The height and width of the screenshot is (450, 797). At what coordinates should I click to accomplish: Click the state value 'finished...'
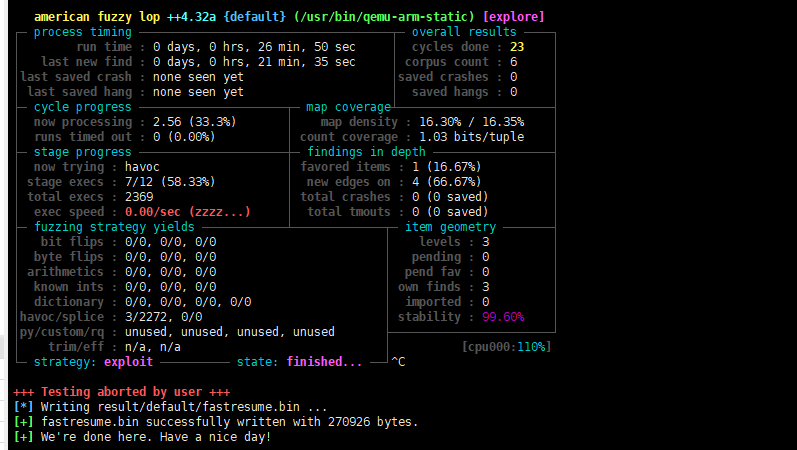324,362
